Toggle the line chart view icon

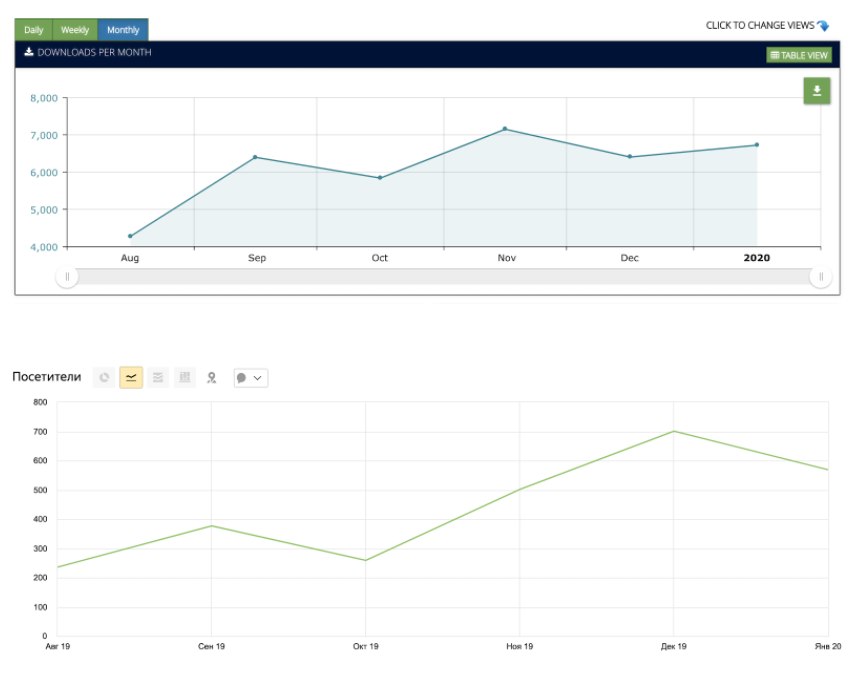[131, 377]
